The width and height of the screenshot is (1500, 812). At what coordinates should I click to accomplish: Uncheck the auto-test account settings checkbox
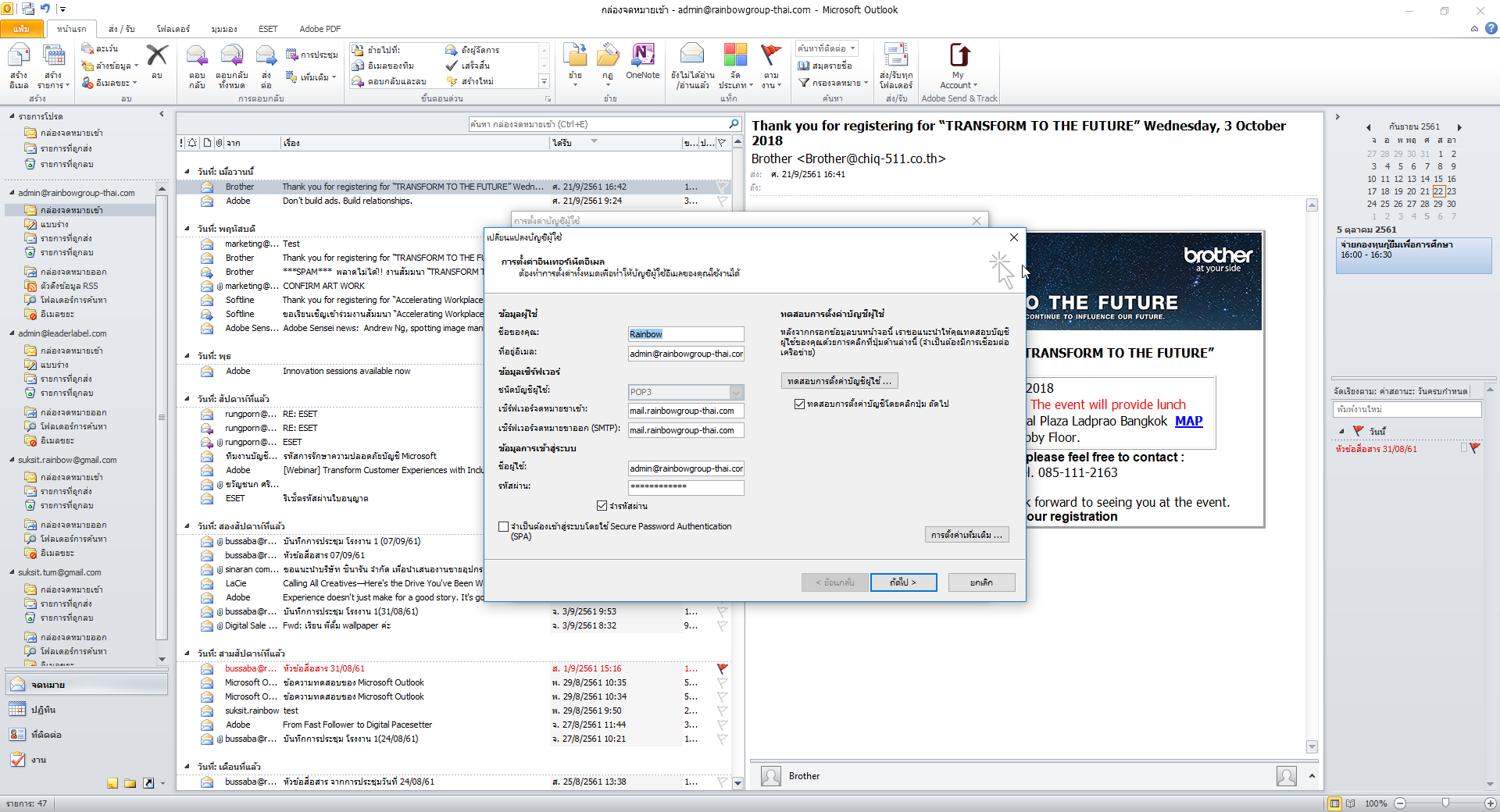click(799, 404)
